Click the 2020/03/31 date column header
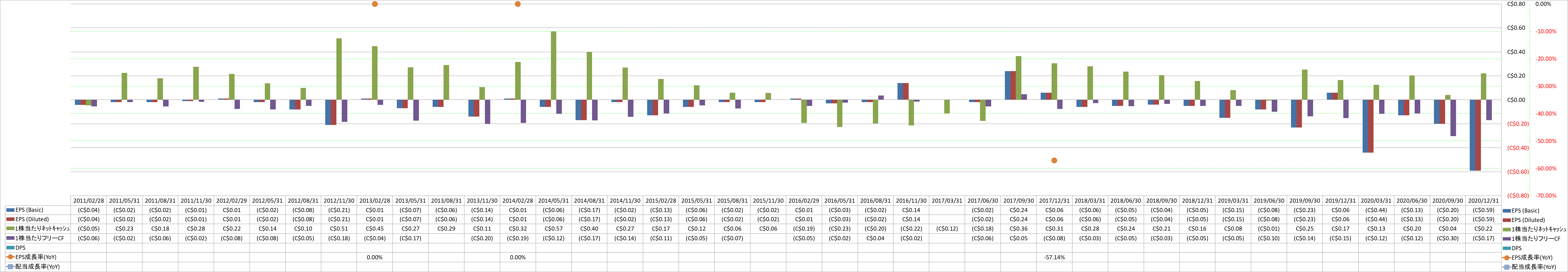The width and height of the screenshot is (1568, 272). (x=1376, y=201)
